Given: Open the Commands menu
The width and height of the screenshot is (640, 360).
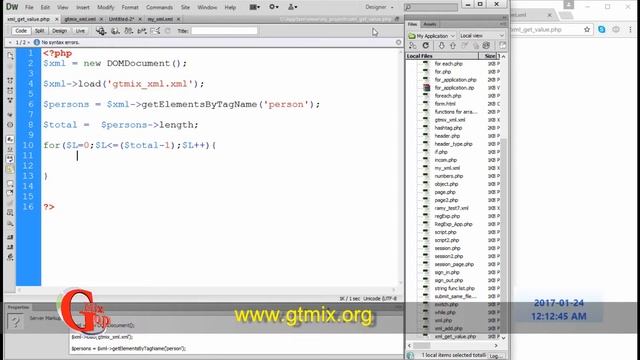Looking at the screenshot, I should pyautogui.click(x=159, y=7).
